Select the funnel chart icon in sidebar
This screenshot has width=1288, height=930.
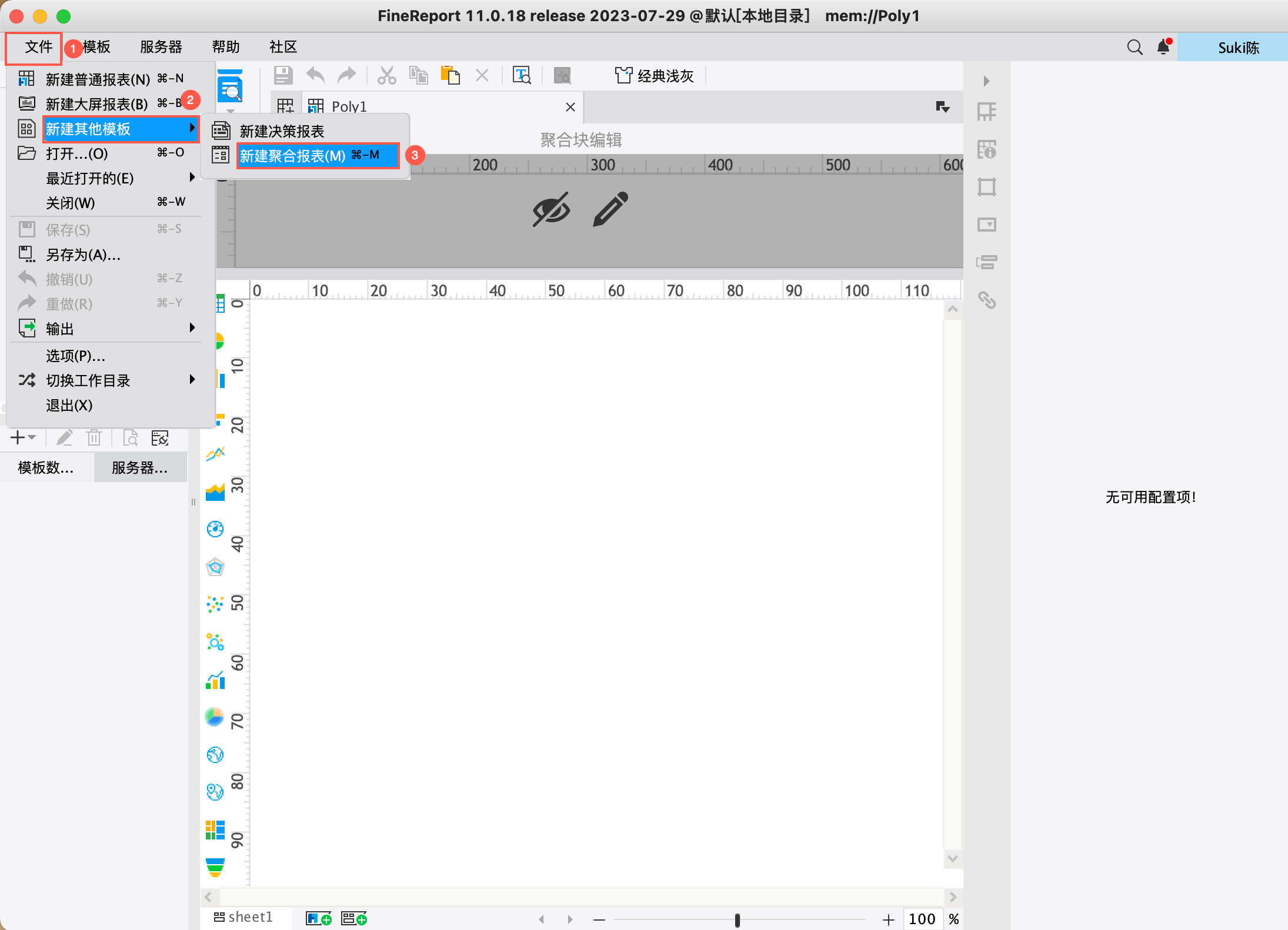[215, 866]
